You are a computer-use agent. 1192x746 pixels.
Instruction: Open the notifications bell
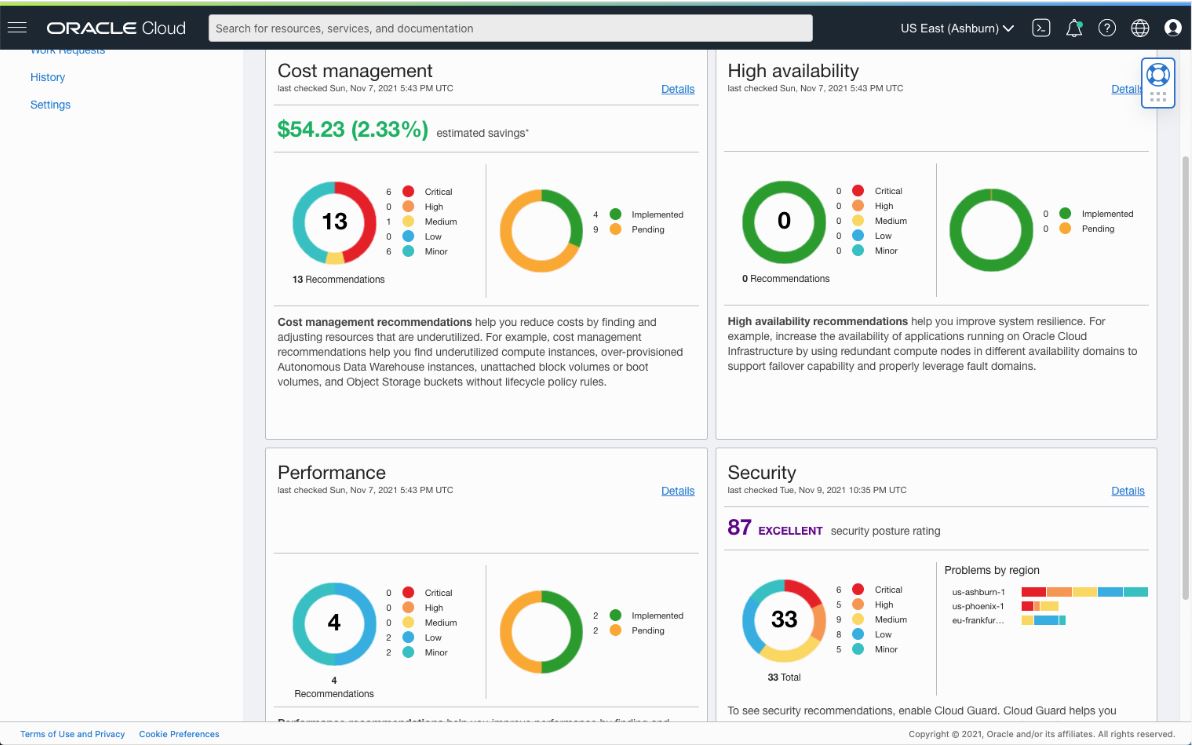[x=1073, y=28]
